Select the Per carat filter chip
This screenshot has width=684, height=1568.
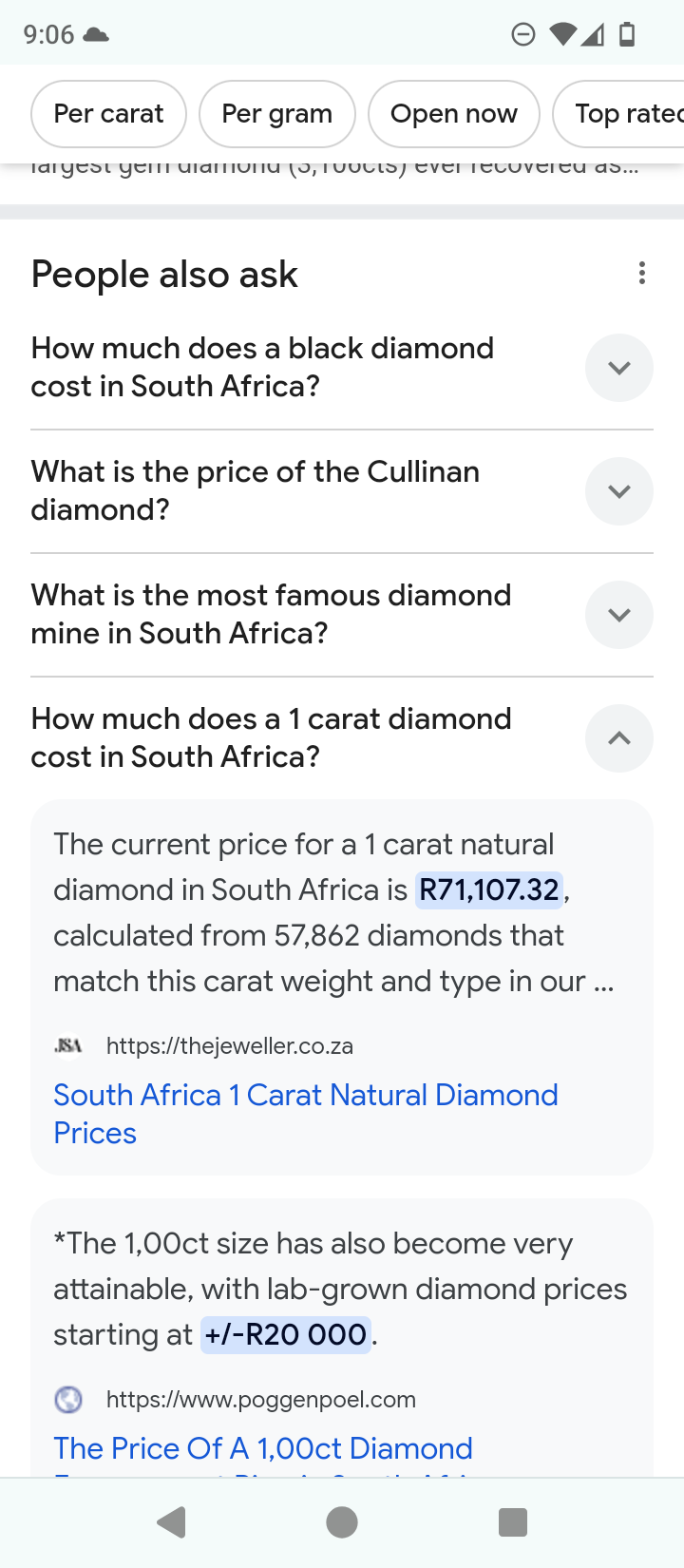pyautogui.click(x=108, y=114)
